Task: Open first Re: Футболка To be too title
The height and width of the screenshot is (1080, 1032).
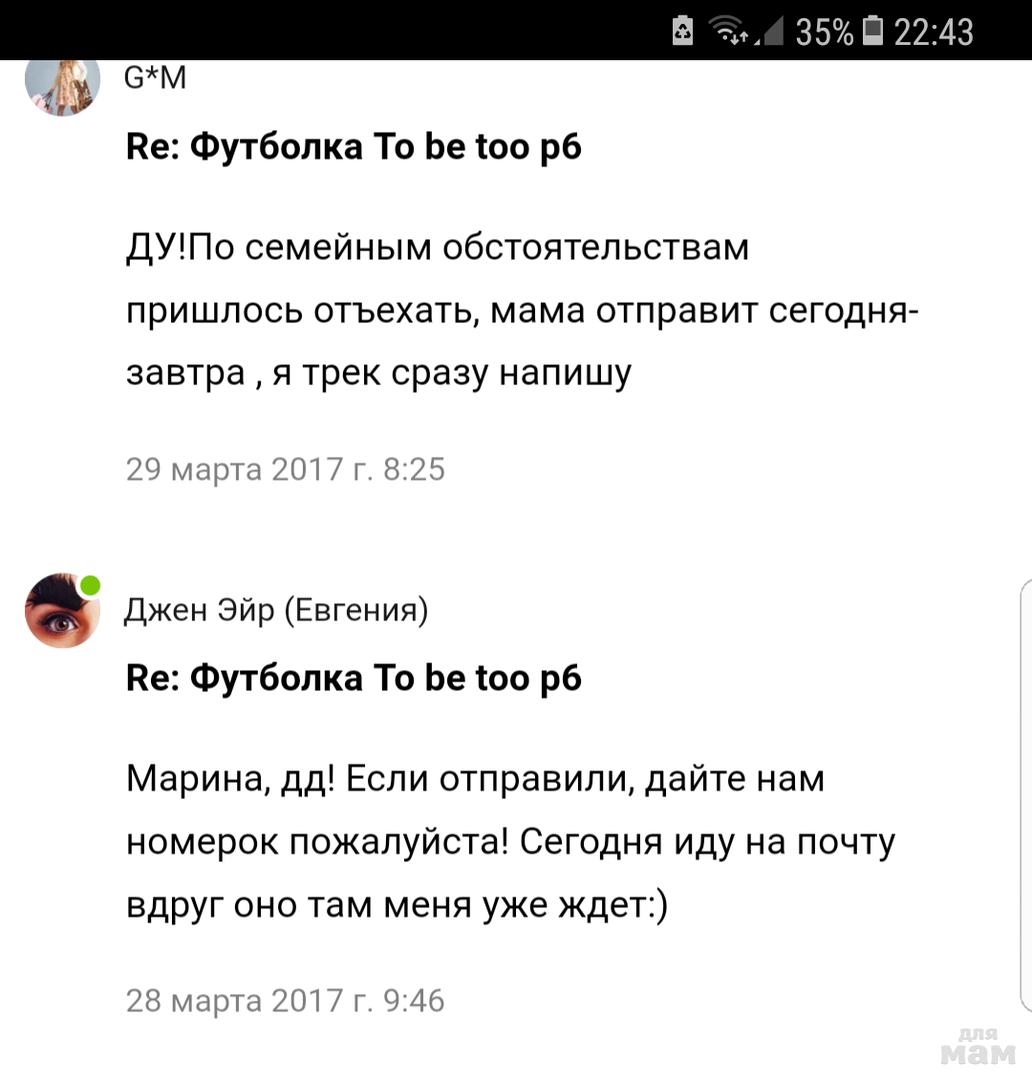Action: click(353, 147)
